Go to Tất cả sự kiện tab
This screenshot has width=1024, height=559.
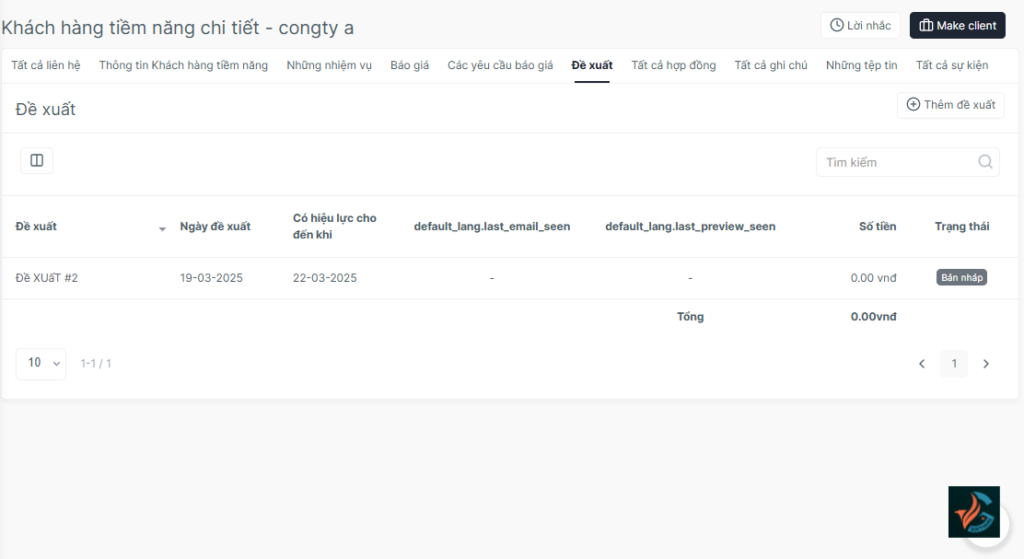coord(952,65)
